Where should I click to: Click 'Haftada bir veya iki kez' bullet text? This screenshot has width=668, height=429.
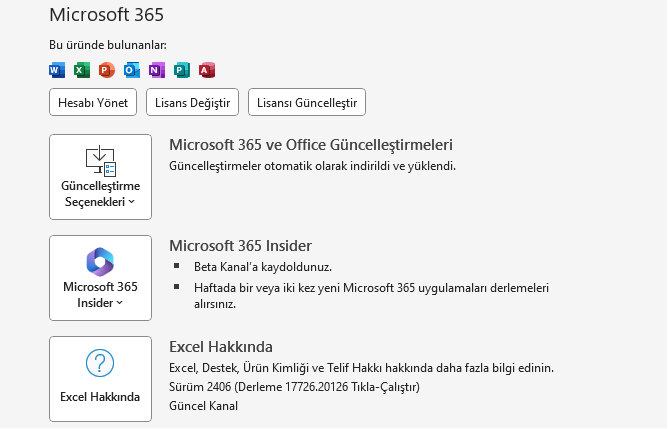371,296
